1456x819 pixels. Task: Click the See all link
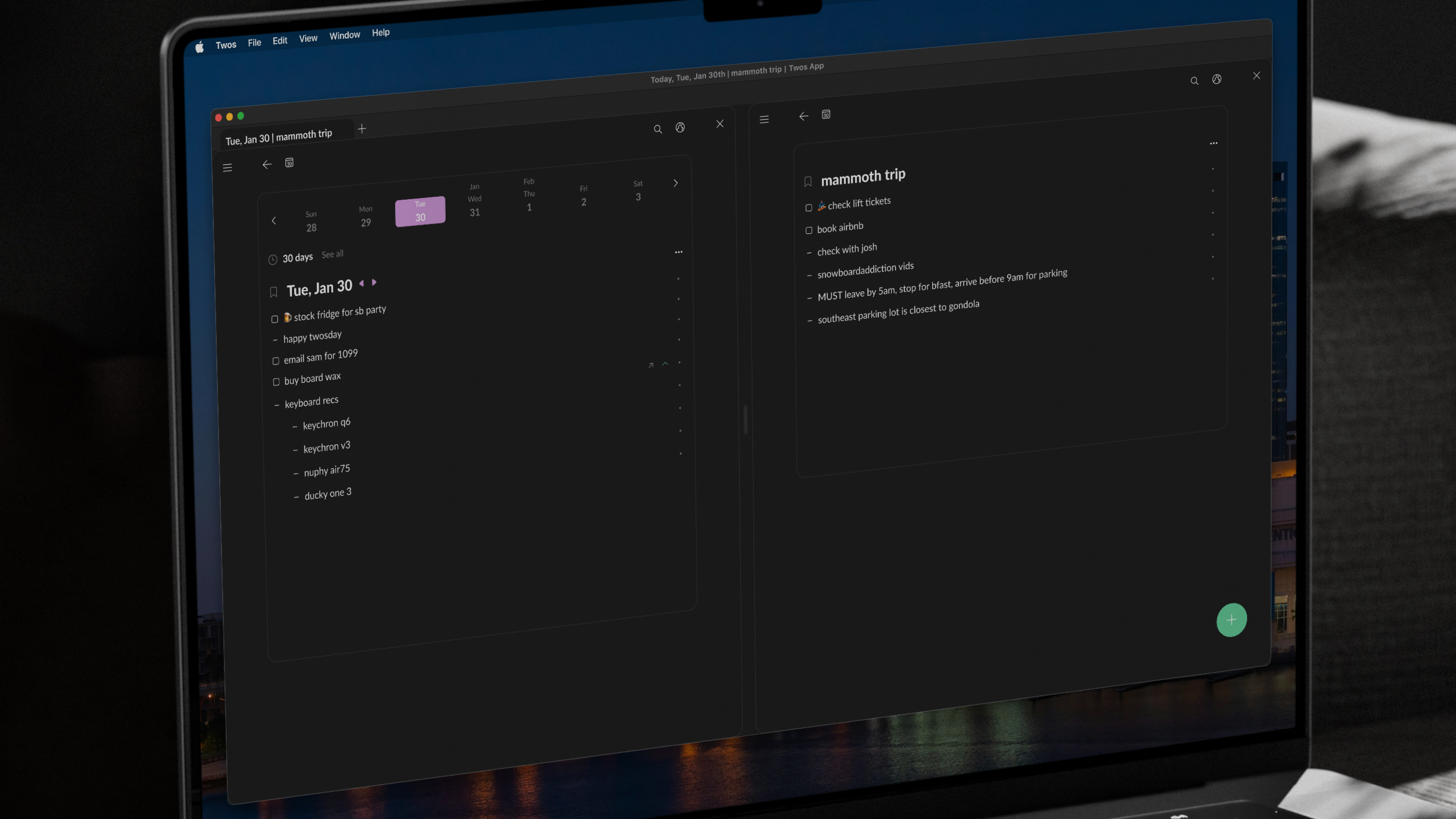pyautogui.click(x=332, y=254)
